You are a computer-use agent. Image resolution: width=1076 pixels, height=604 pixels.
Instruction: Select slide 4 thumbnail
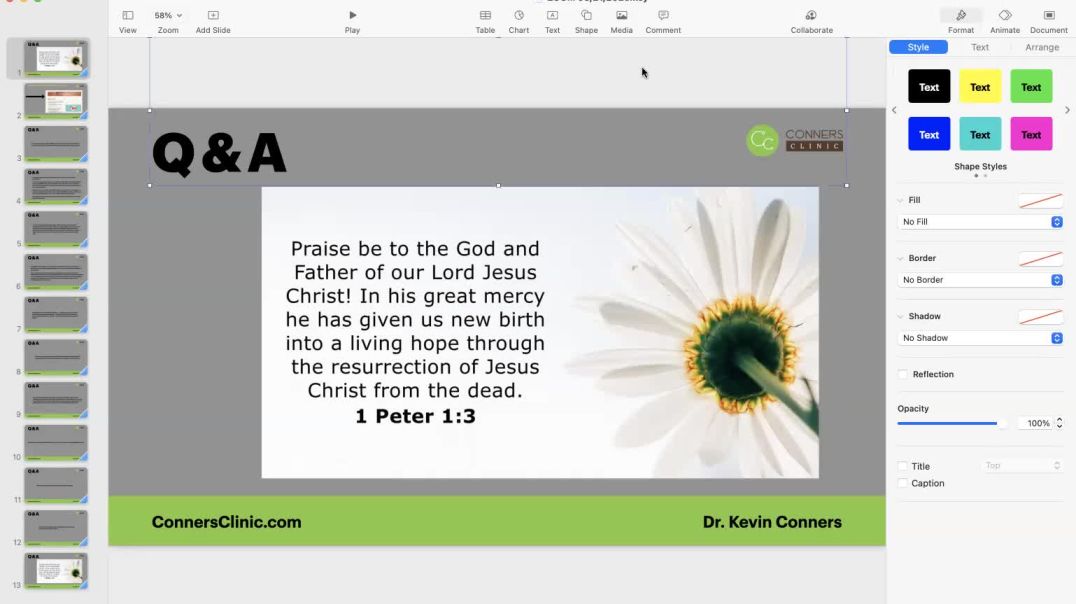56,187
